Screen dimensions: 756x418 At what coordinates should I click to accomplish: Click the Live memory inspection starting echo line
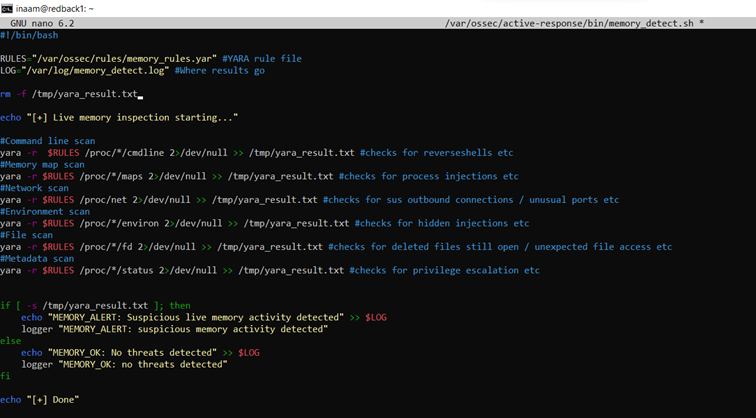click(119, 118)
